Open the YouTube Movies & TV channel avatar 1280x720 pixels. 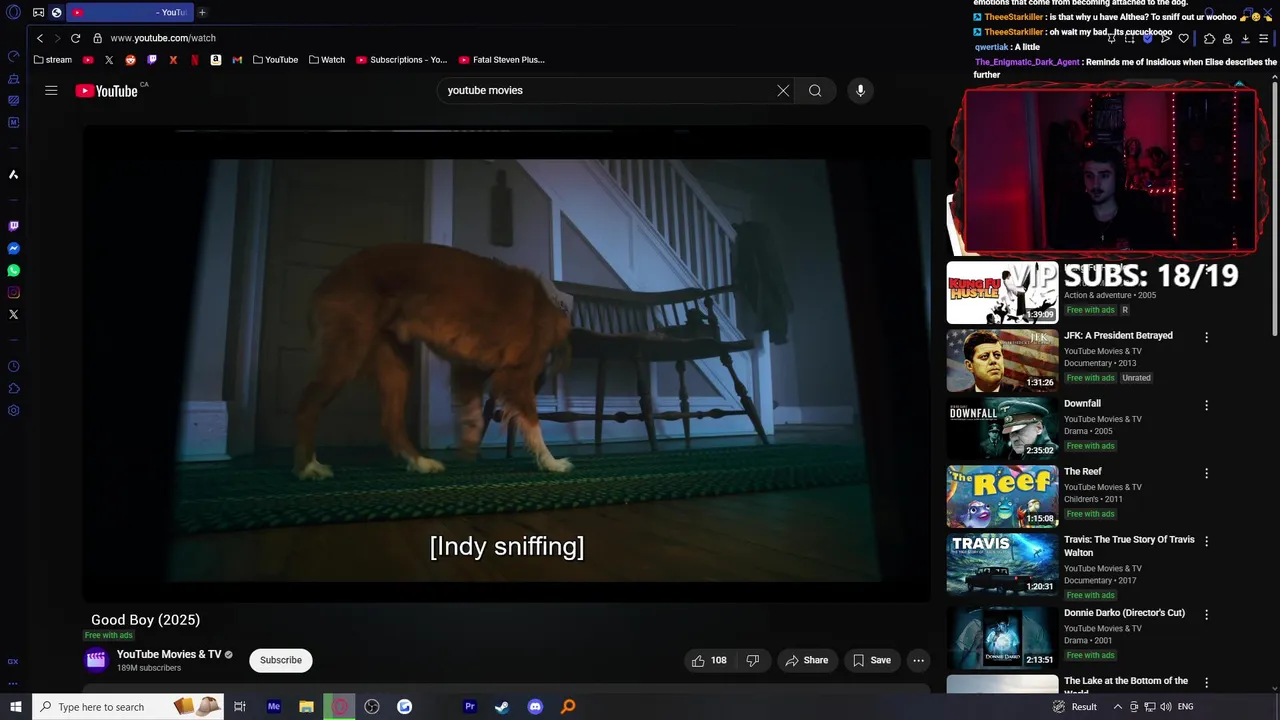pos(96,659)
